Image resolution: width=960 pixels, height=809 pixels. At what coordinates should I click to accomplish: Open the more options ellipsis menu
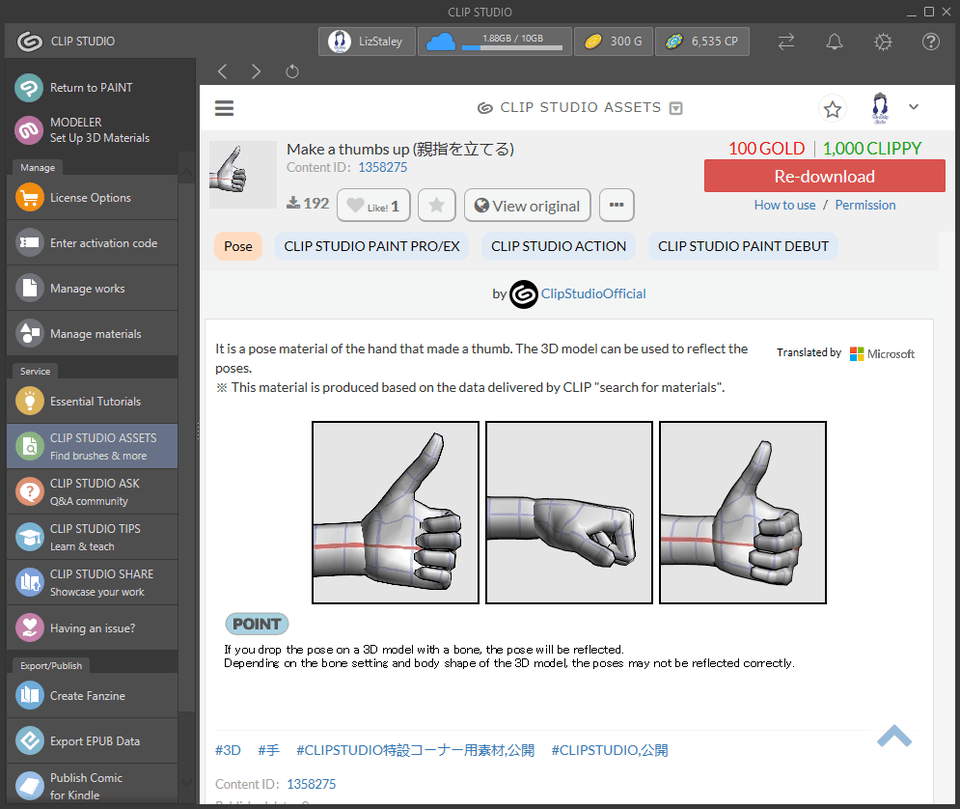pos(616,205)
